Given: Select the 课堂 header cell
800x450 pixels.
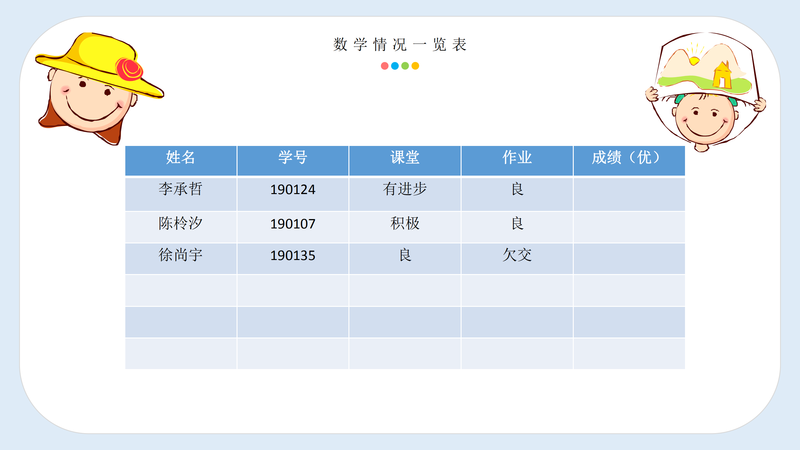Looking at the screenshot, I should tap(405, 161).
